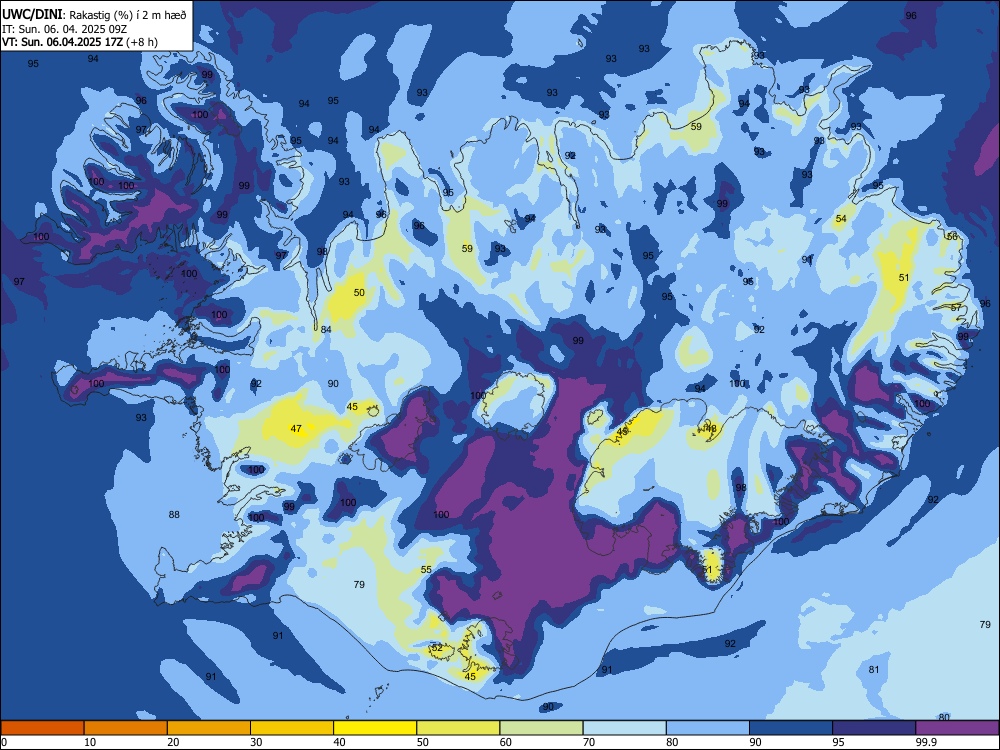1000x750 pixels.
Task: Click the pale blue 70–80 legend swatch
Action: coord(624,728)
